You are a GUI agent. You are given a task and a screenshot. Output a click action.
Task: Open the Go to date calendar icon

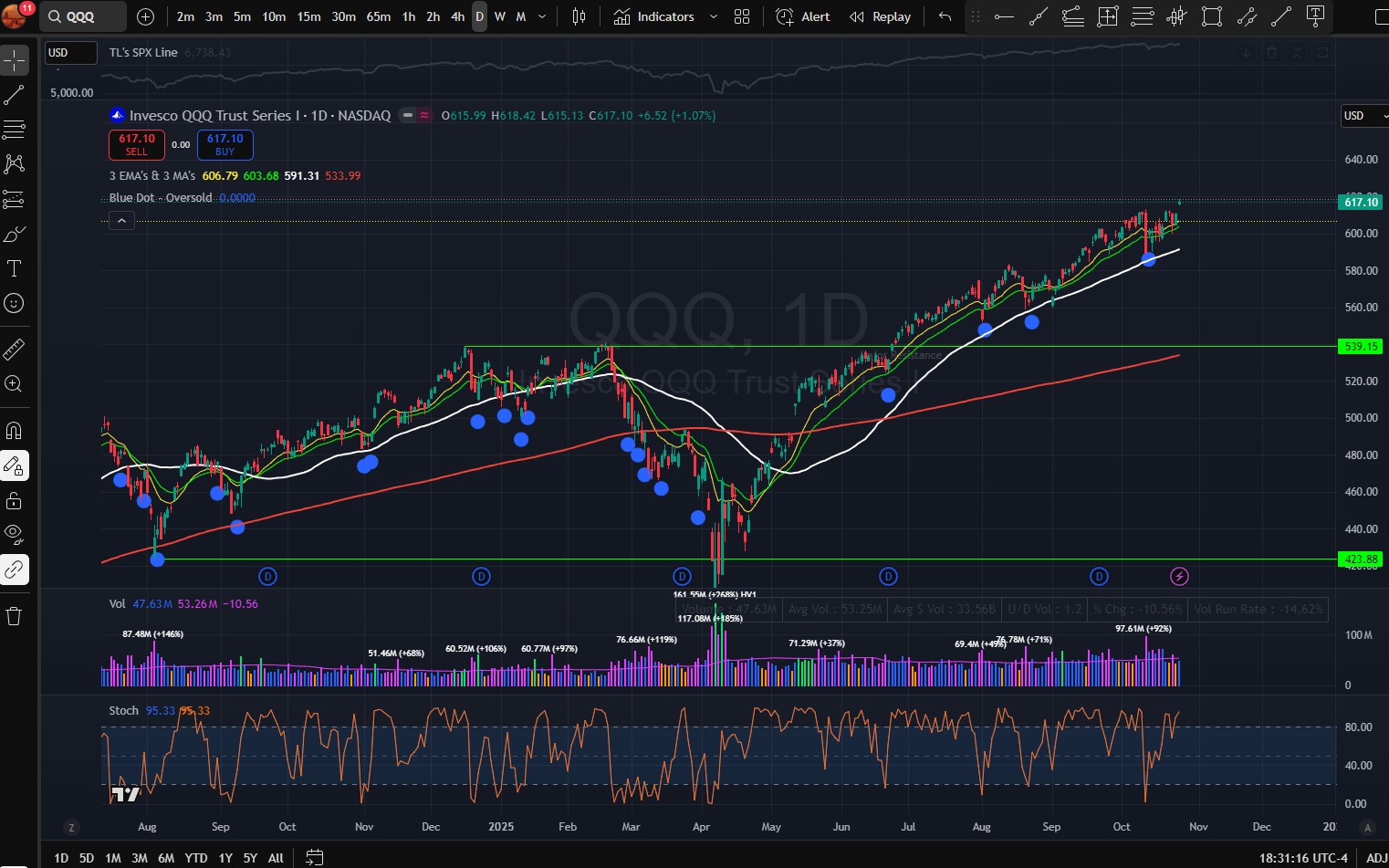pyautogui.click(x=314, y=858)
